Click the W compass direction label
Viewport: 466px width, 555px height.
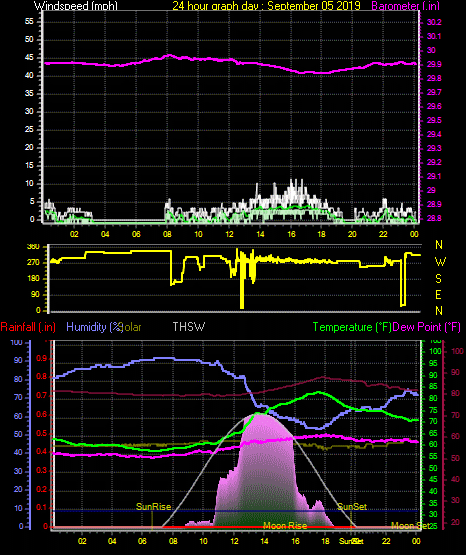click(x=440, y=262)
